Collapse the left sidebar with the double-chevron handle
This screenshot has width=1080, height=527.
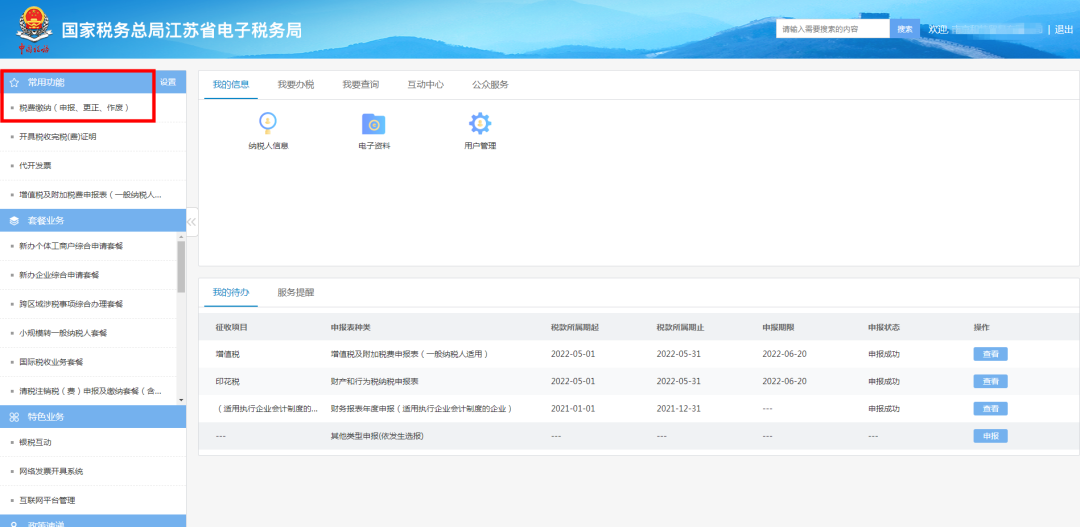pyautogui.click(x=191, y=222)
